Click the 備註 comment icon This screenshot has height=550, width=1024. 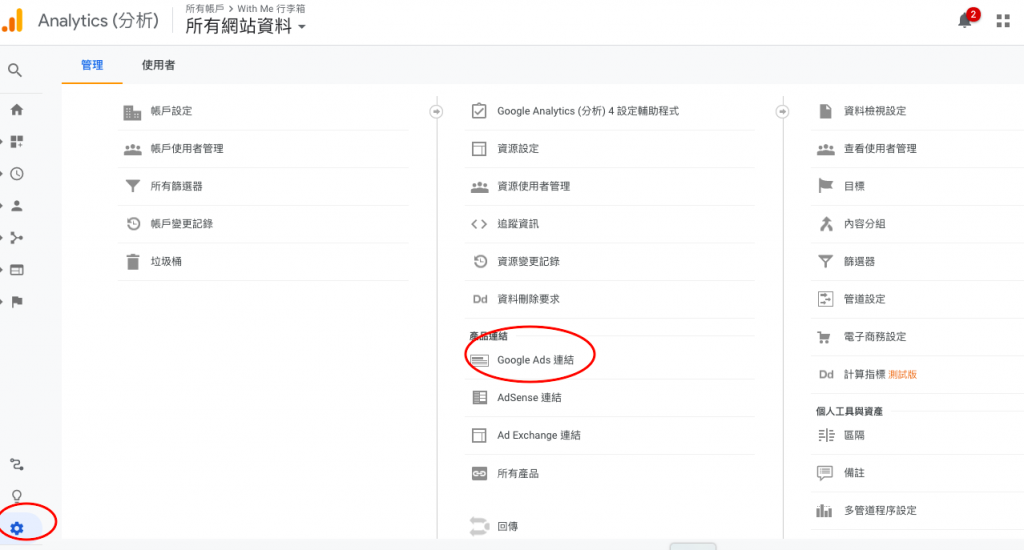tap(825, 473)
